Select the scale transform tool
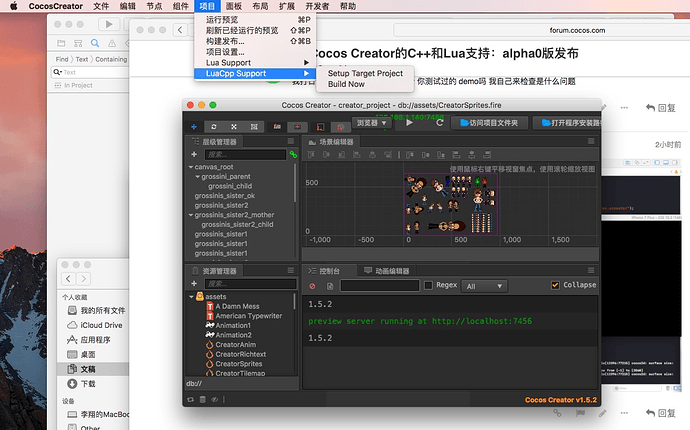This screenshot has width=690, height=430. (x=234, y=127)
